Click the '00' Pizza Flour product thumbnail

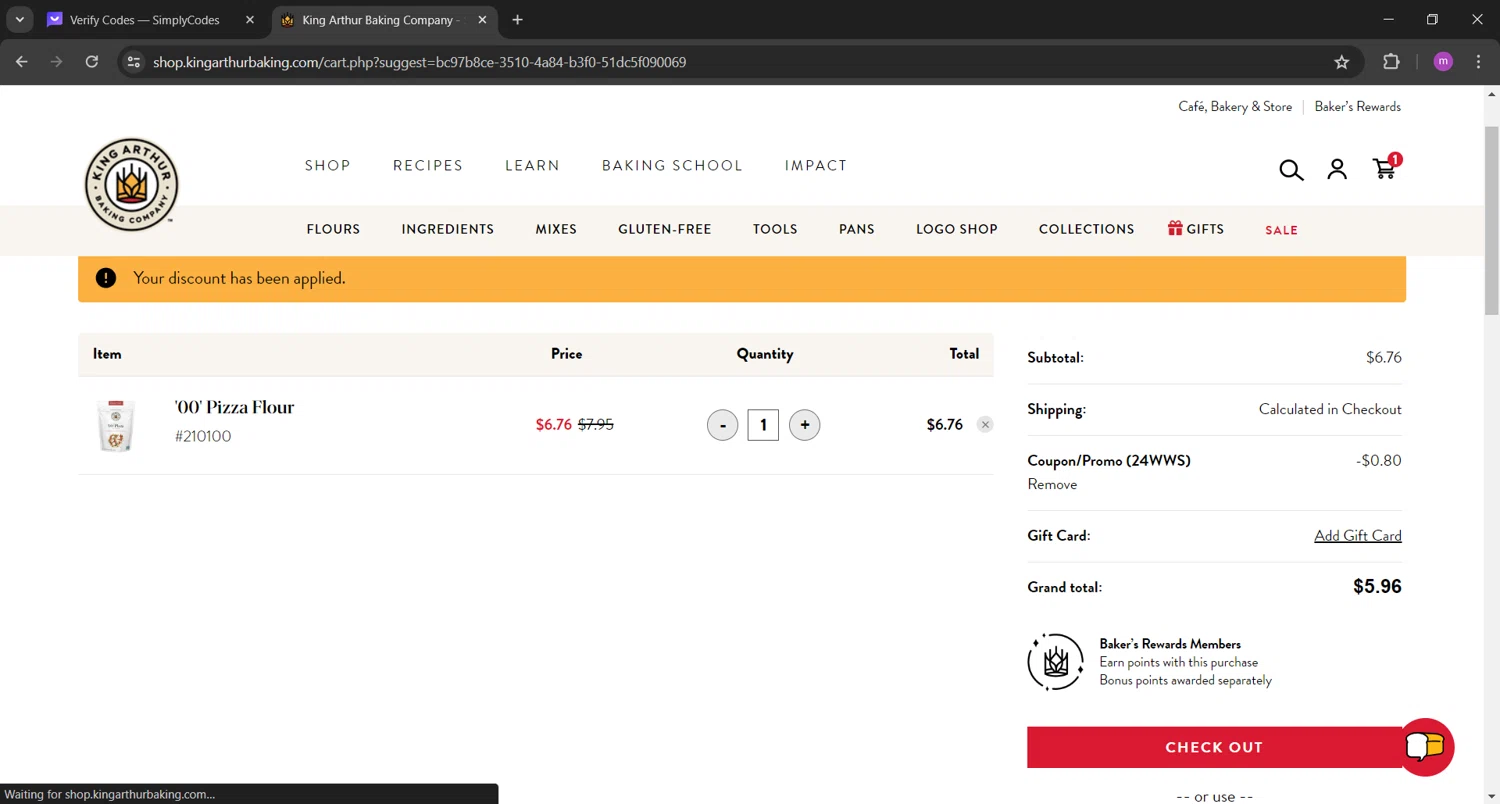coord(116,426)
